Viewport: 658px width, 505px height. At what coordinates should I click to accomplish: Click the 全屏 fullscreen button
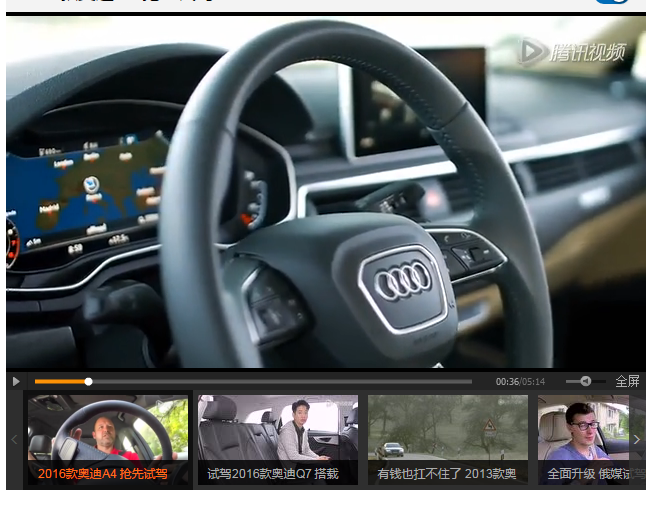coord(627,381)
